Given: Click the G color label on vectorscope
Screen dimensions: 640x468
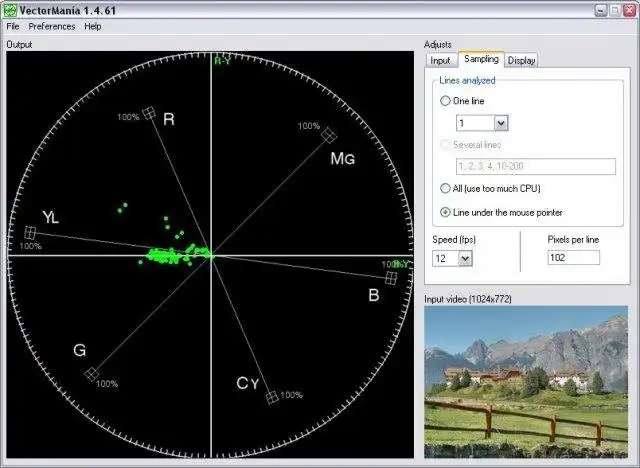Looking at the screenshot, I should click(80, 350).
